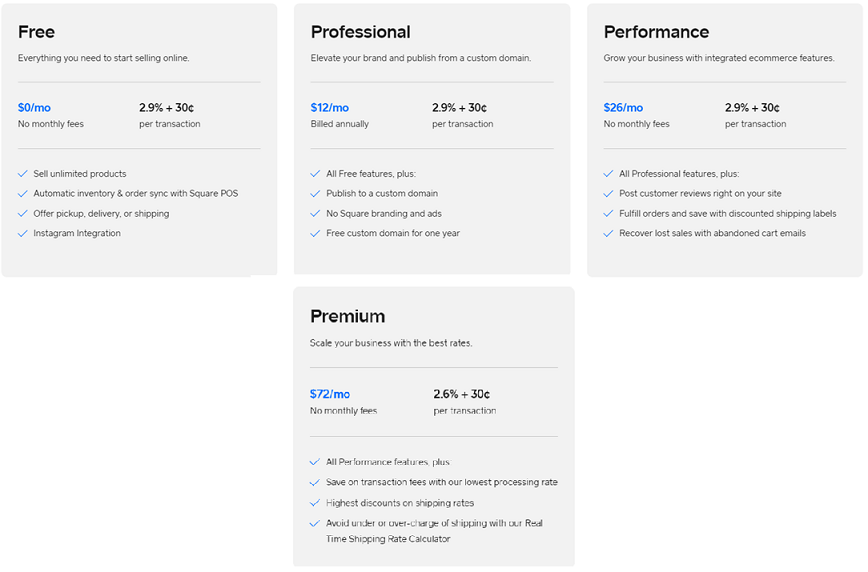Pick the Premium plan title

pyautogui.click(x=347, y=317)
